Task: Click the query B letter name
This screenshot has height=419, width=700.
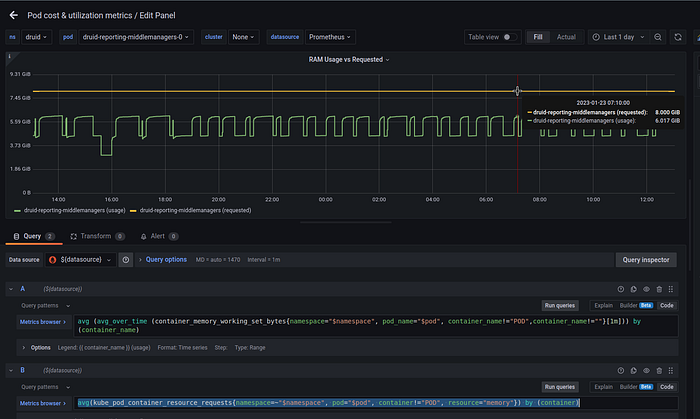Action: click(23, 370)
